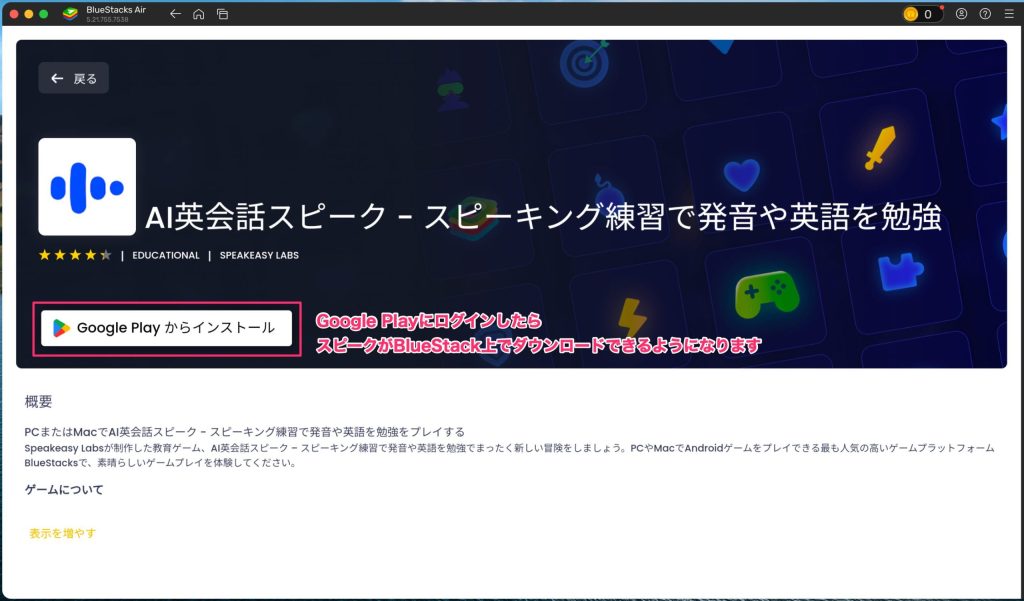Screen dimensions: 1024x601
Task: Click the 概要 section heading
Action: (39, 402)
